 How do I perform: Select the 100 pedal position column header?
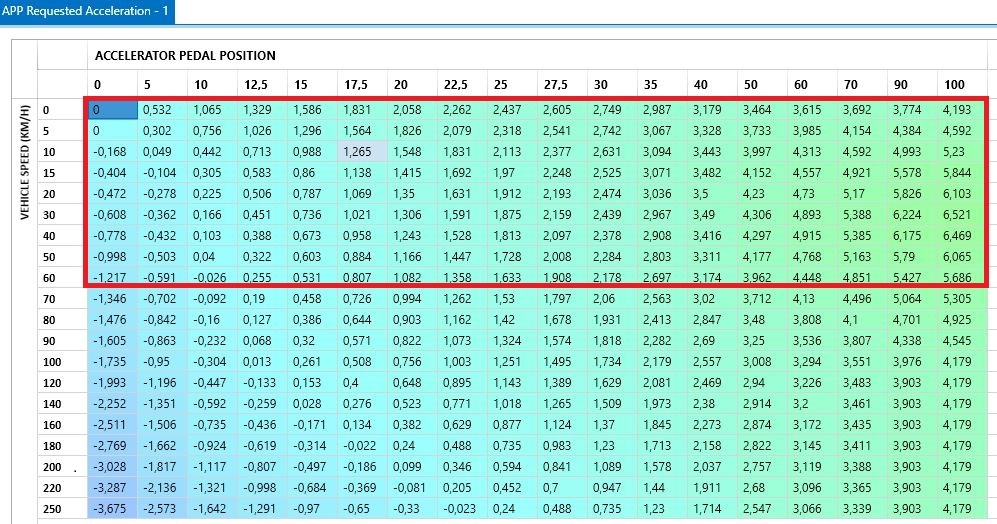click(x=962, y=85)
